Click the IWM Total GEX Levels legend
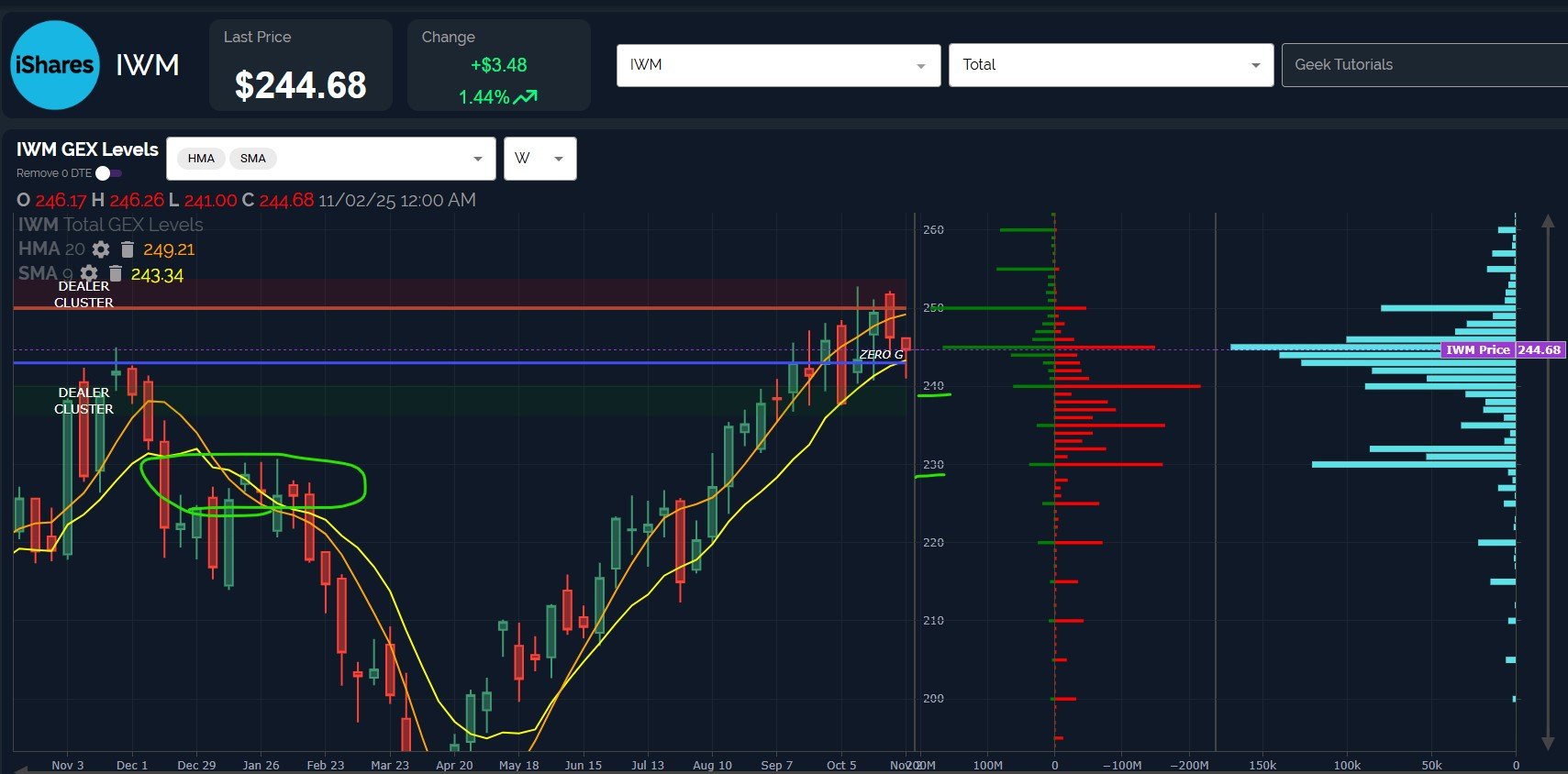 [111, 225]
